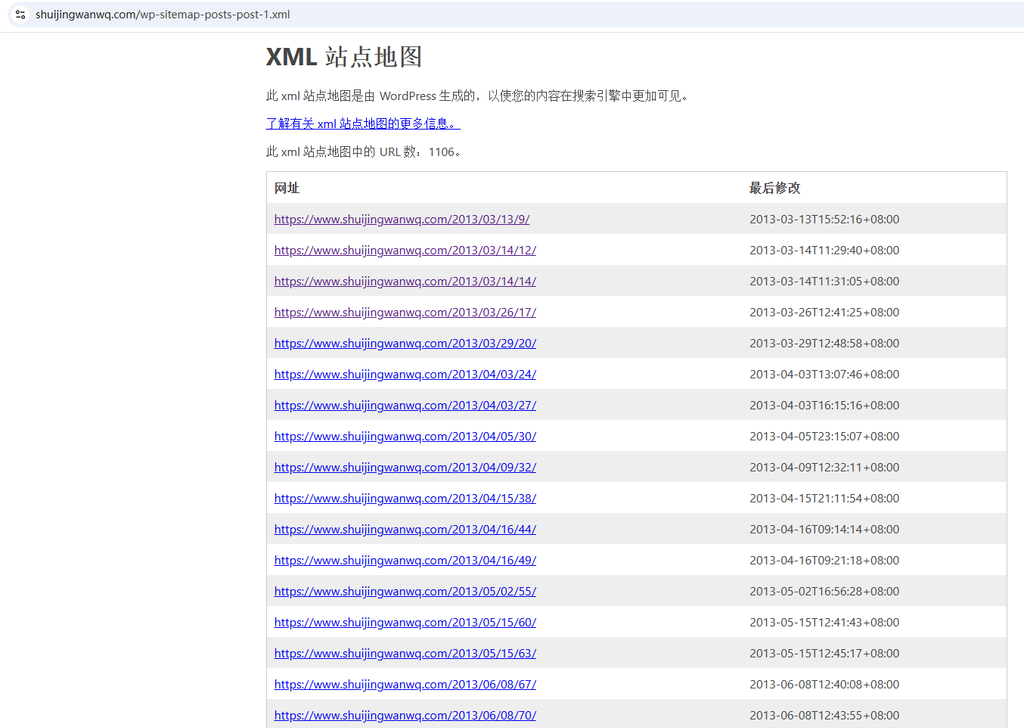Open link ending /2013/04/03/24/
1024x728 pixels.
coord(405,374)
